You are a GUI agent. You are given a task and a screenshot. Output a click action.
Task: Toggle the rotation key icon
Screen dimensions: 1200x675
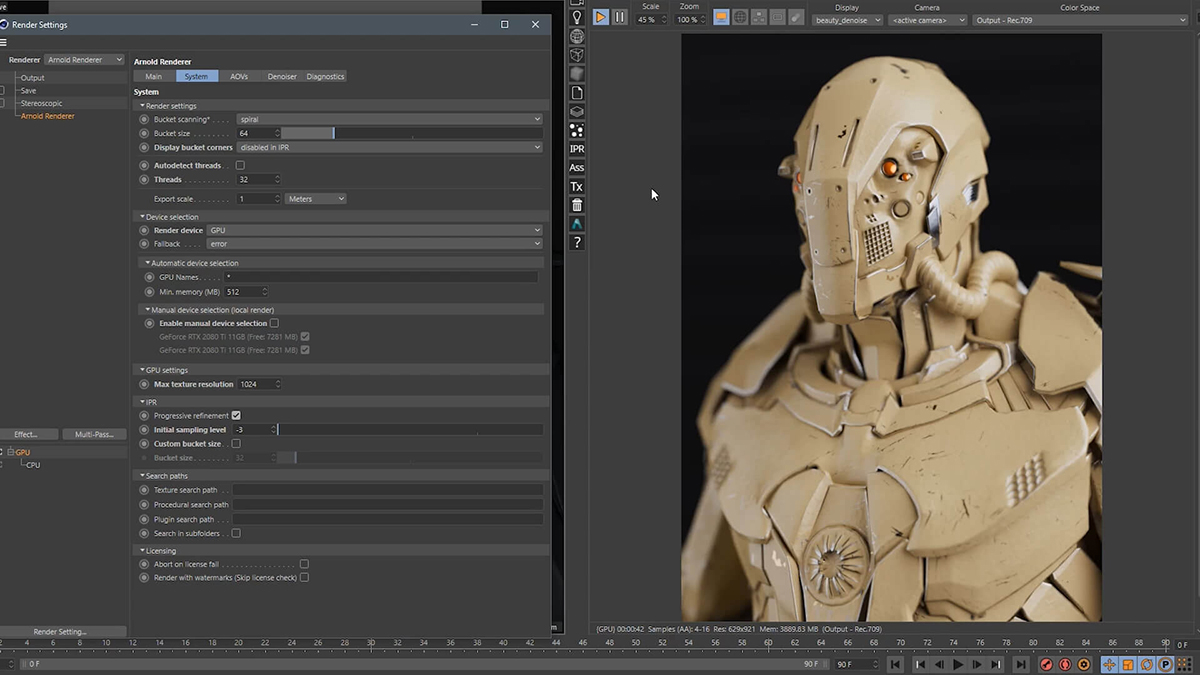tap(1147, 664)
